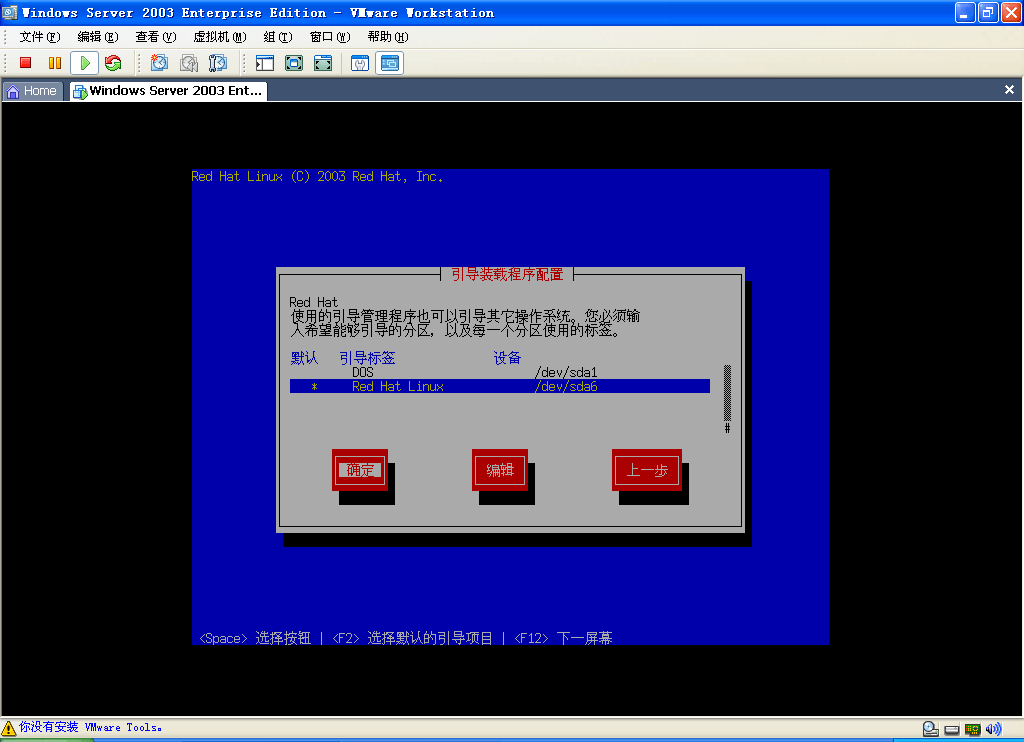Click the 引导标签 column header
Viewport: 1024px width, 742px height.
point(367,358)
